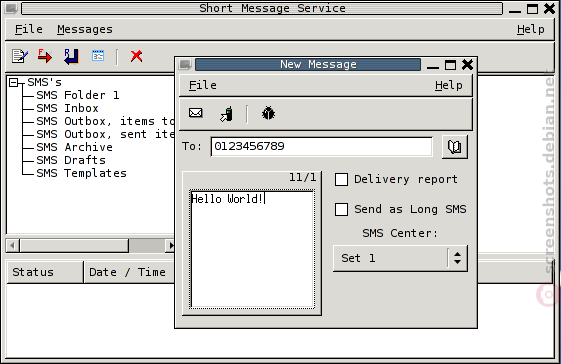Open window menu icon of New Message title bar
This screenshot has width=561, height=364.
click(185, 65)
